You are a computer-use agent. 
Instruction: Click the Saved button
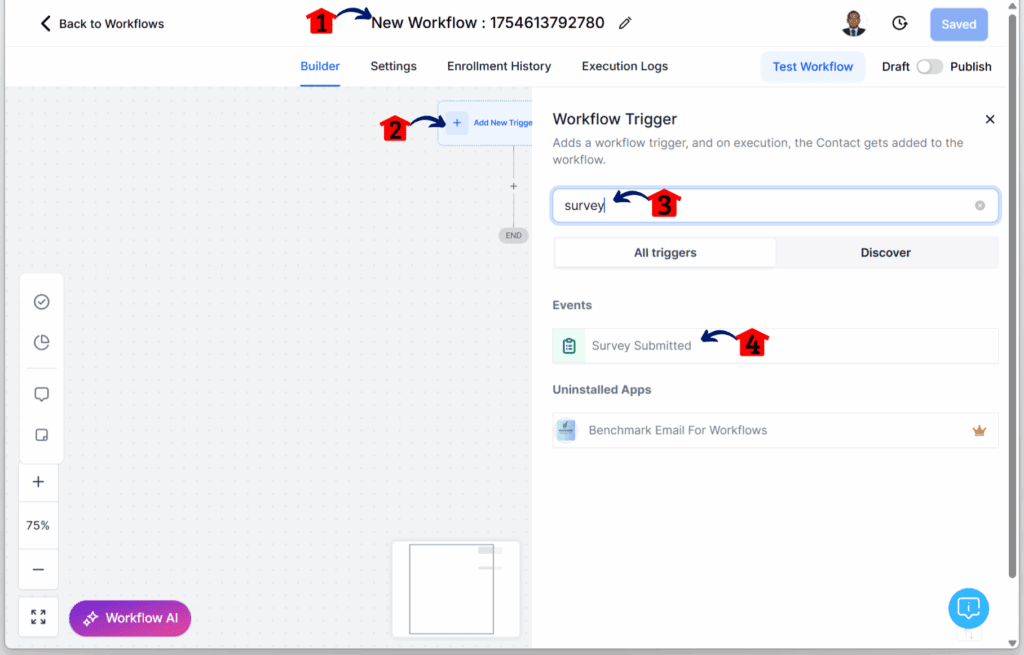[959, 25]
